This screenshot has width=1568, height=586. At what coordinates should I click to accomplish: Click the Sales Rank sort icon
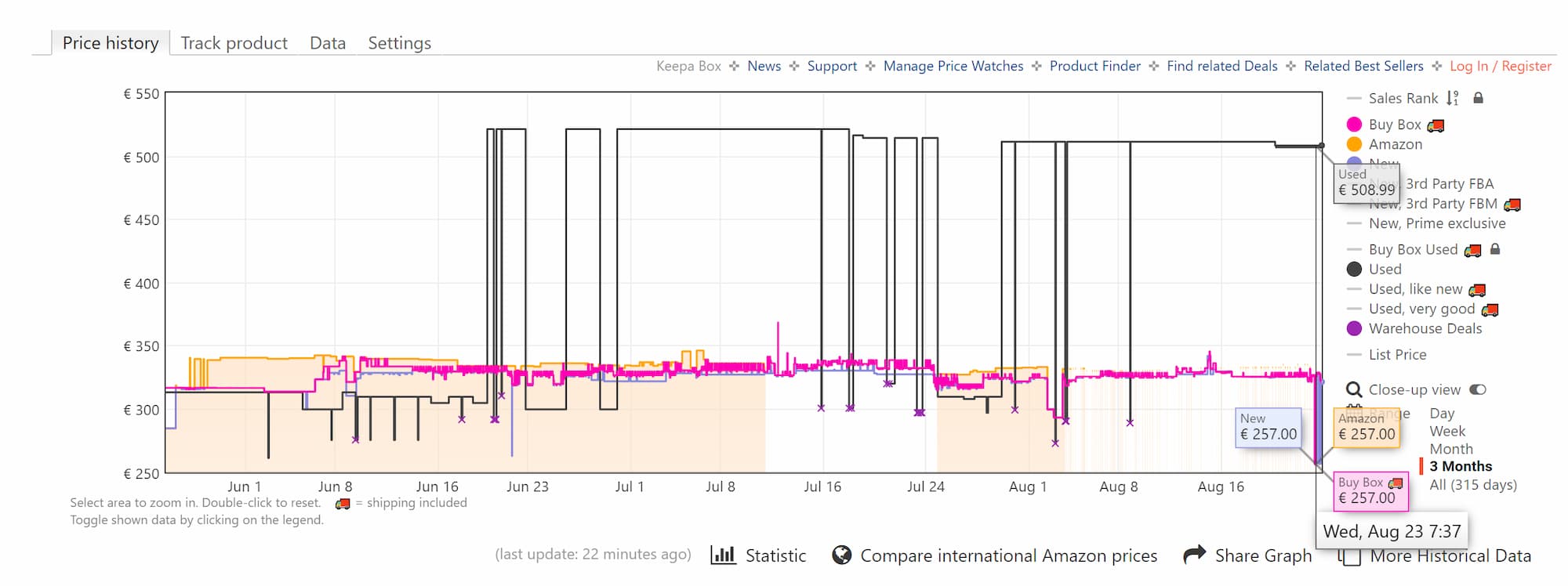coord(1453,98)
